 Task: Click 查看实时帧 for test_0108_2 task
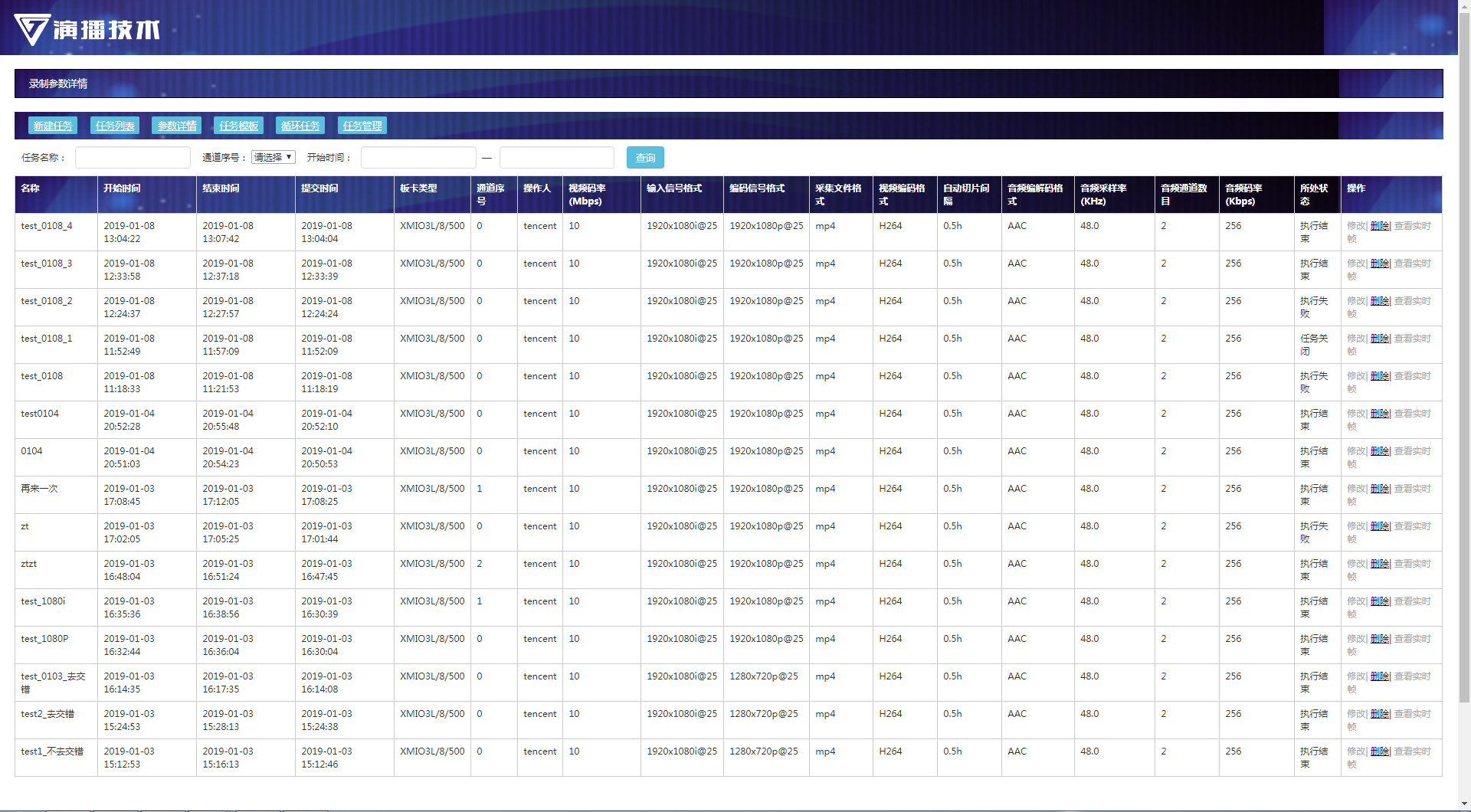[x=1411, y=301]
